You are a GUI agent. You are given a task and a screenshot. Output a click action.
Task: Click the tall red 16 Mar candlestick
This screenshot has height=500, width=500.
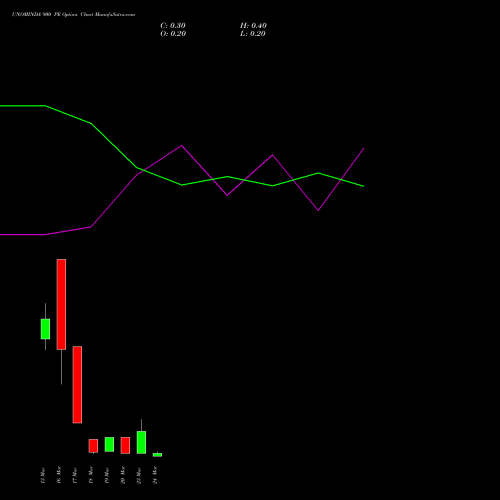click(61, 304)
